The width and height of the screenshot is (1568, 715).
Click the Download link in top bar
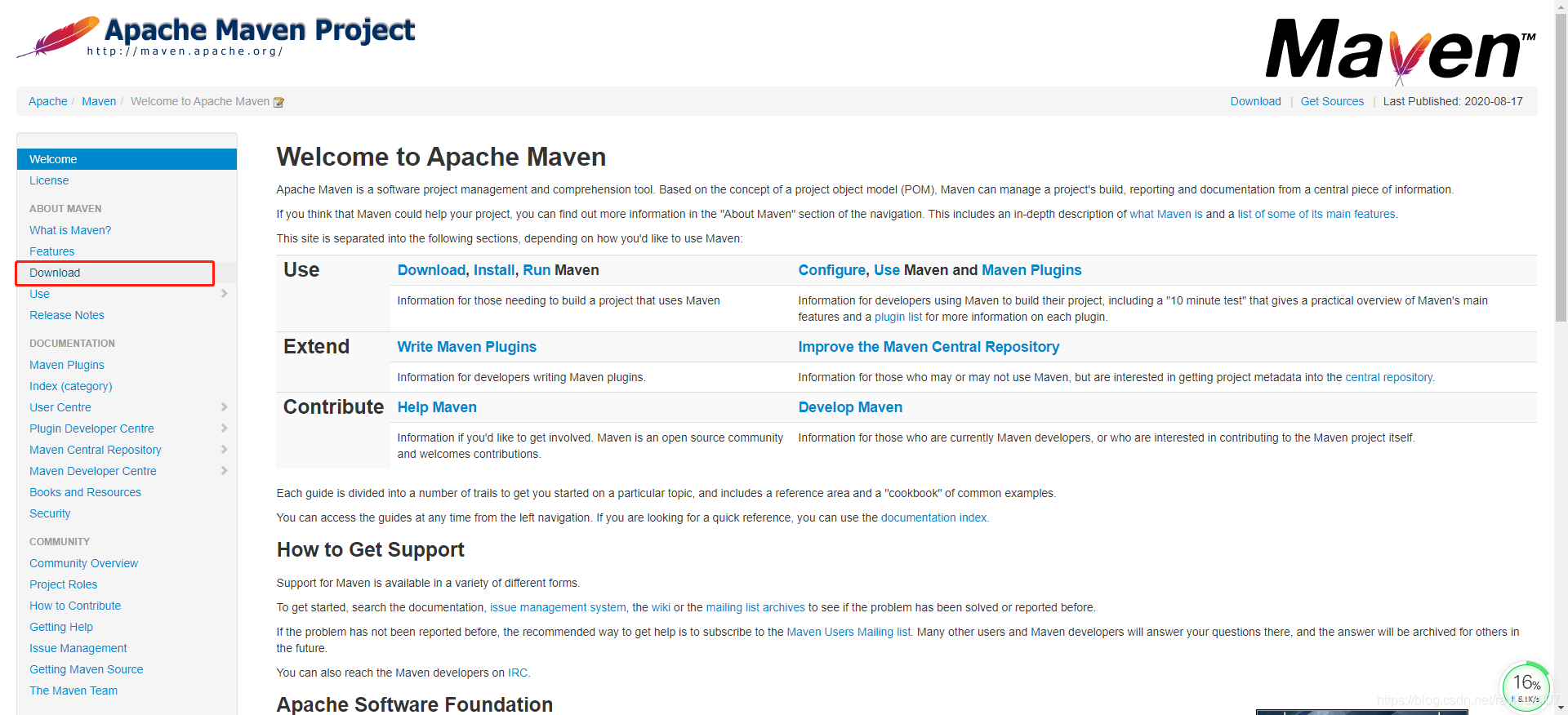click(x=1256, y=101)
